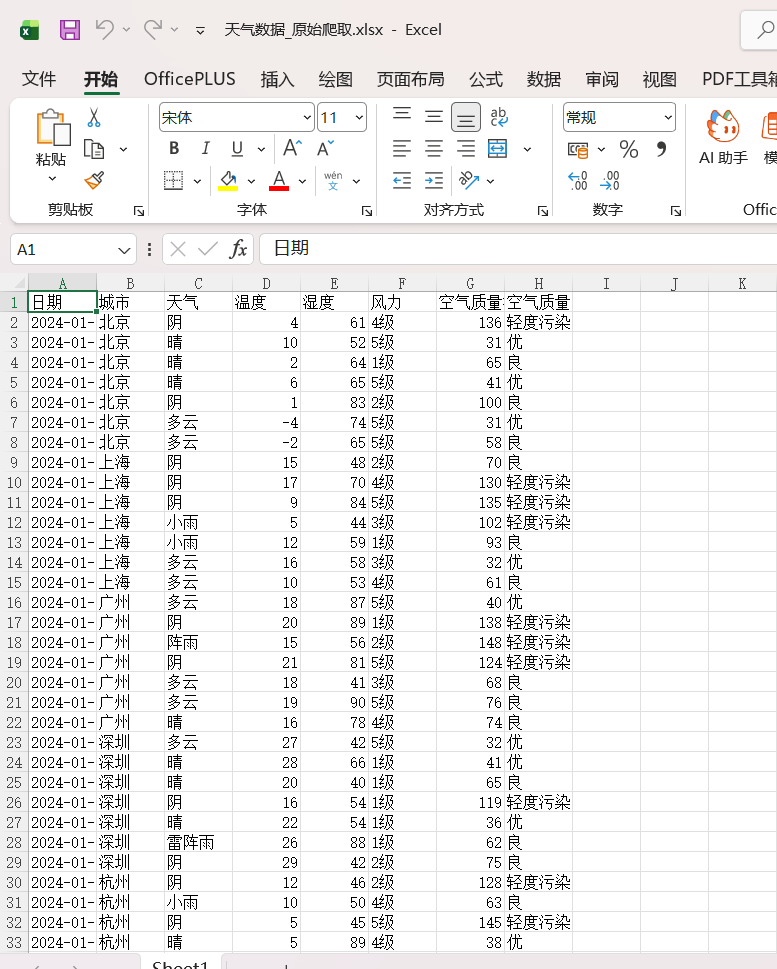The height and width of the screenshot is (969, 777).
Task: Expand the Merge and Center dropdown arrow
Action: coord(527,149)
